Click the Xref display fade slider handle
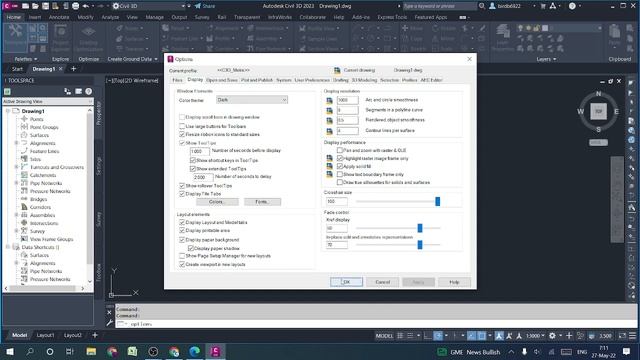This screenshot has height=360, width=640. 420,228
